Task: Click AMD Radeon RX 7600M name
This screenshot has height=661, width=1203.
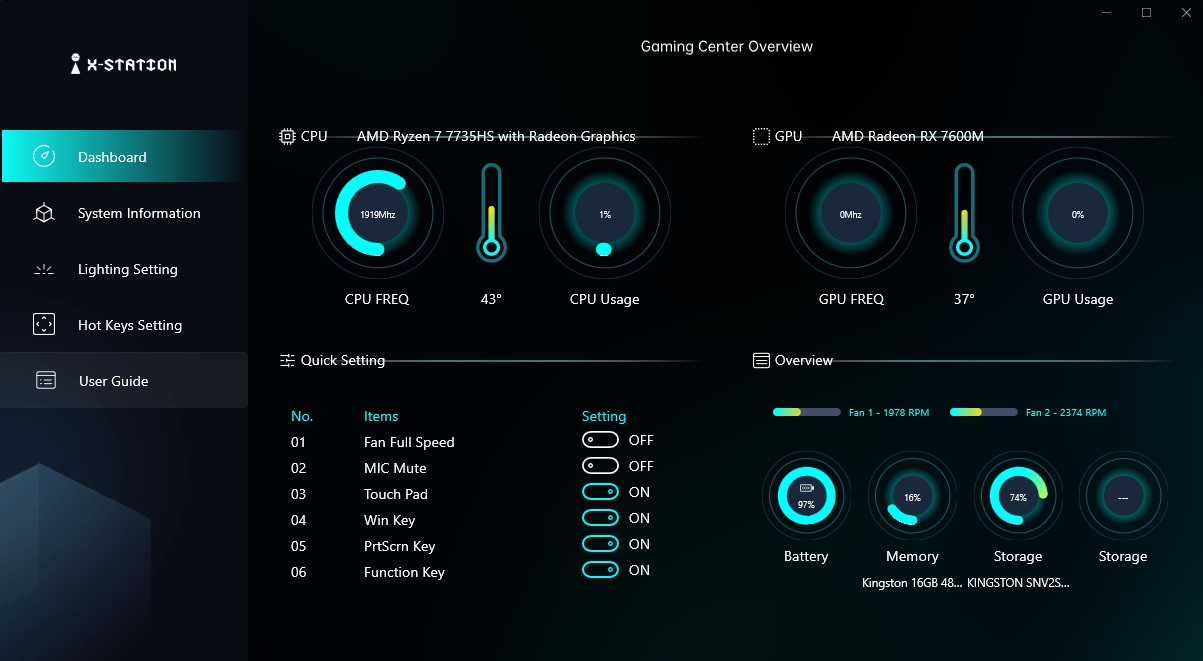Action: click(908, 136)
